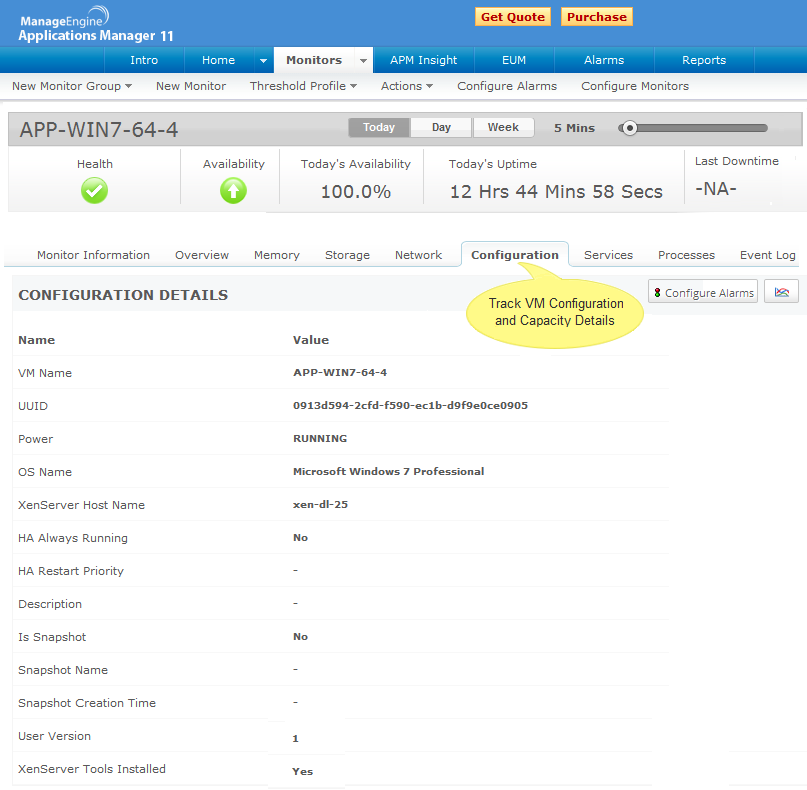
Task: Click the UUID value 0913d594-2cfd-f590-ec1b-d9f9e0ce0905
Action: click(x=410, y=405)
